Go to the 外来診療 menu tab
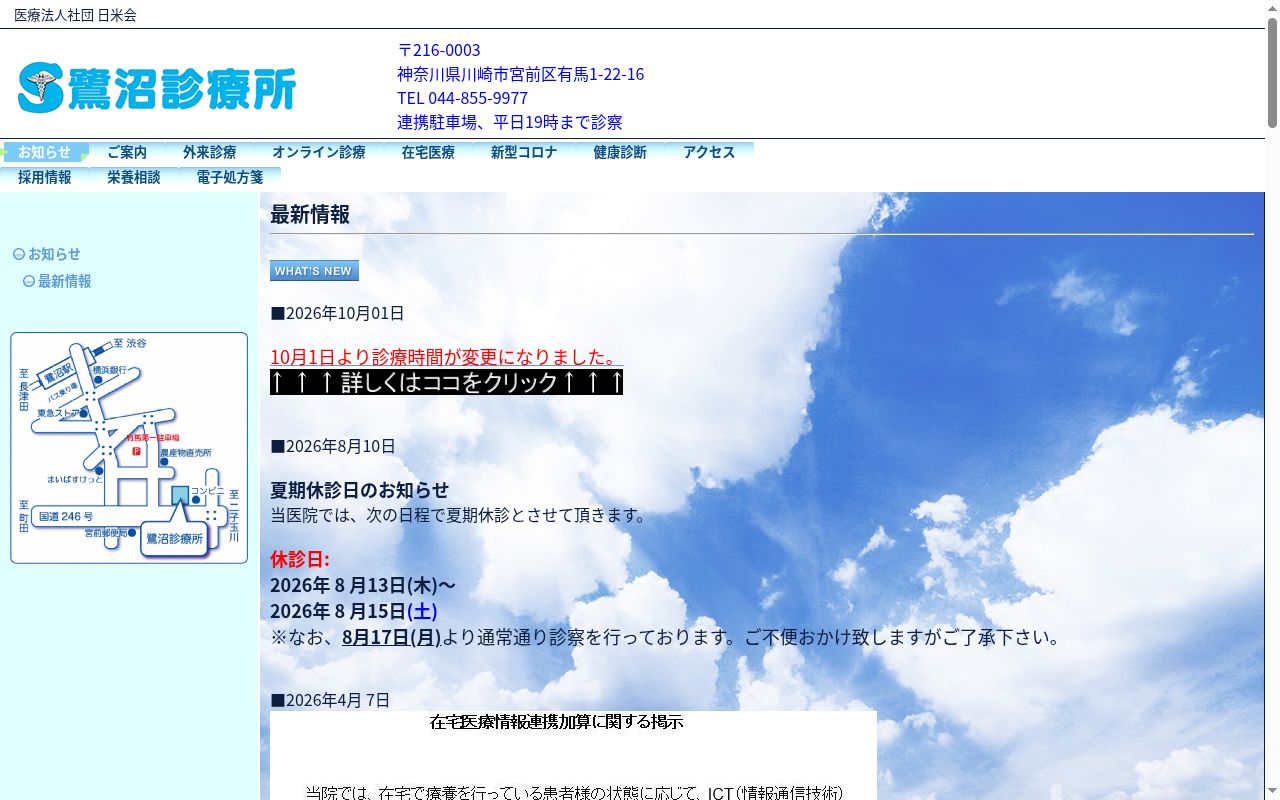Image resolution: width=1280 pixels, height=800 pixels. click(210, 153)
